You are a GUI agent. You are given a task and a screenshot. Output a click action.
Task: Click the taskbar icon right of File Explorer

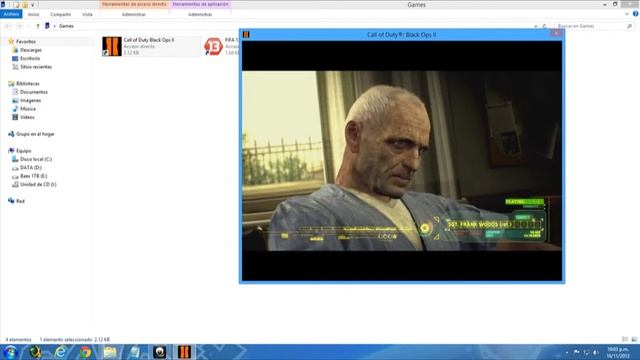135,352
